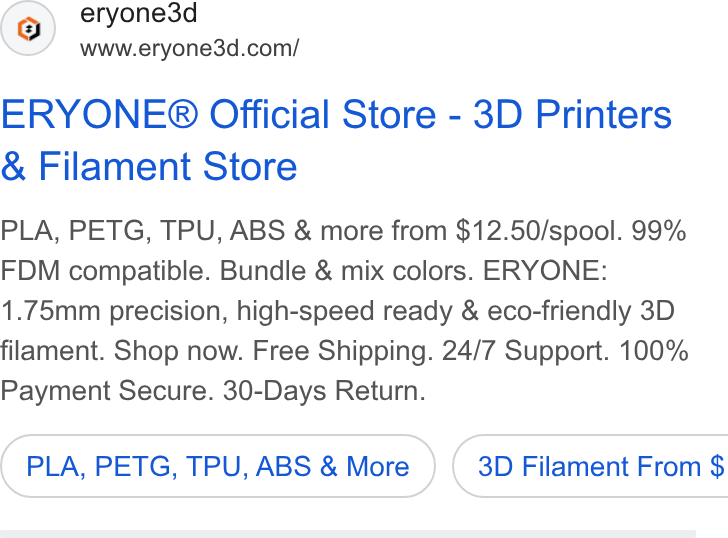Open the eryone3d site name label
The height and width of the screenshot is (538, 728).
coord(138,13)
